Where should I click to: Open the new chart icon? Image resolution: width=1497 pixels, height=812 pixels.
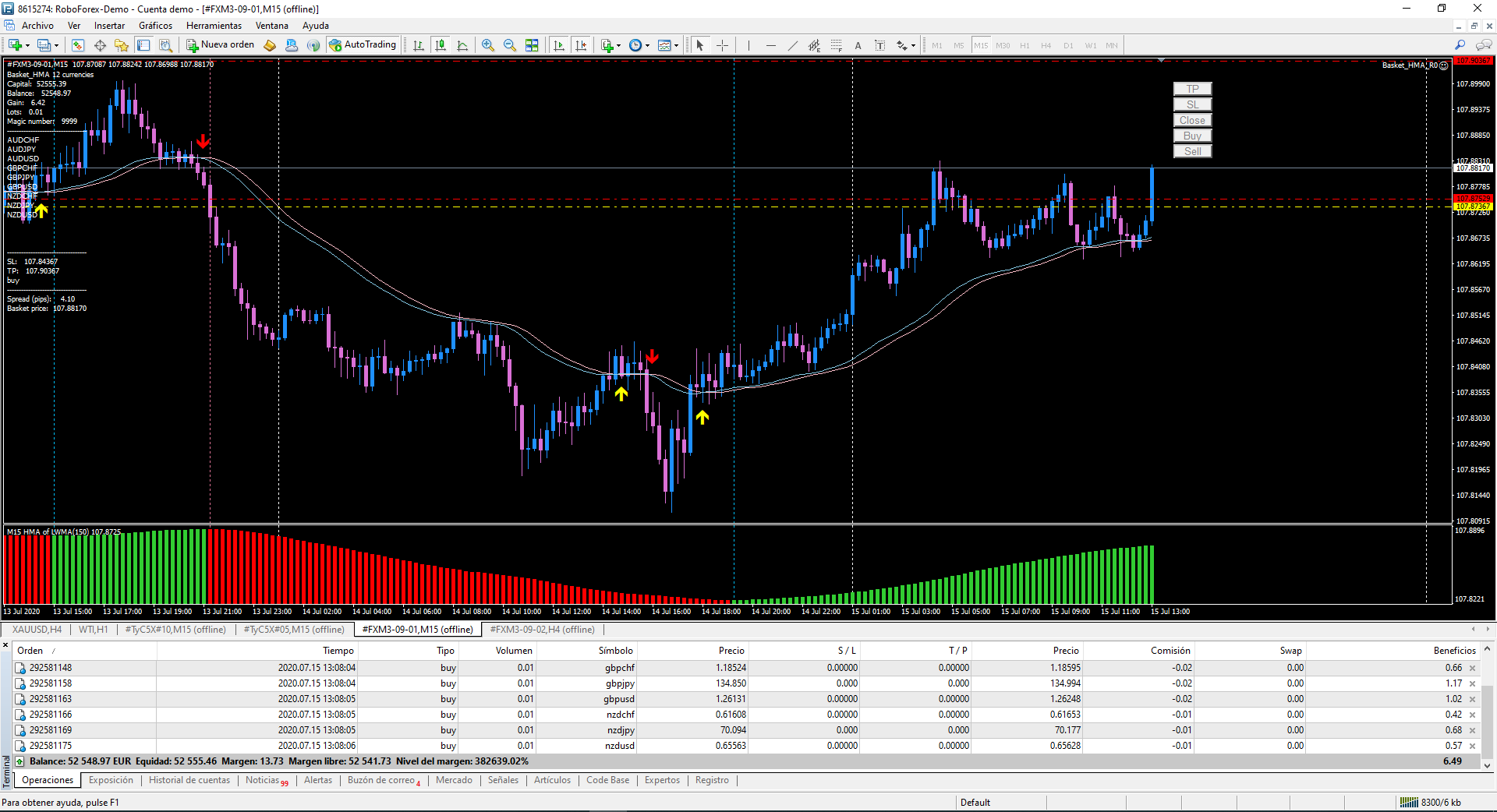(15, 45)
